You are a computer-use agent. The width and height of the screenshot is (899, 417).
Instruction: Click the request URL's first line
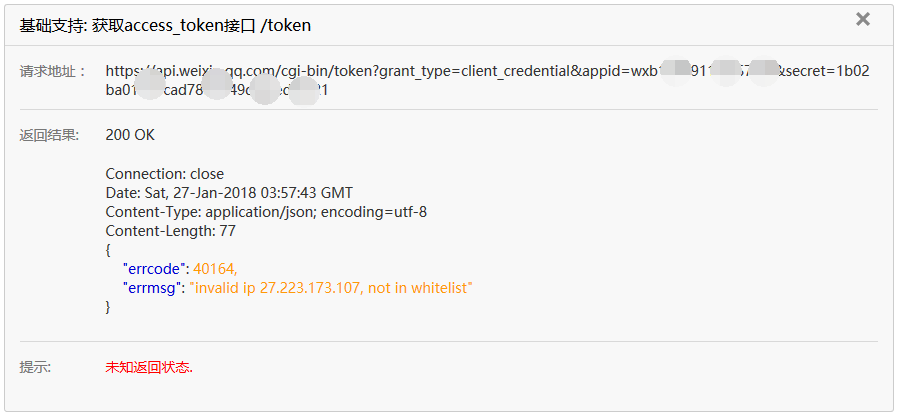point(487,72)
